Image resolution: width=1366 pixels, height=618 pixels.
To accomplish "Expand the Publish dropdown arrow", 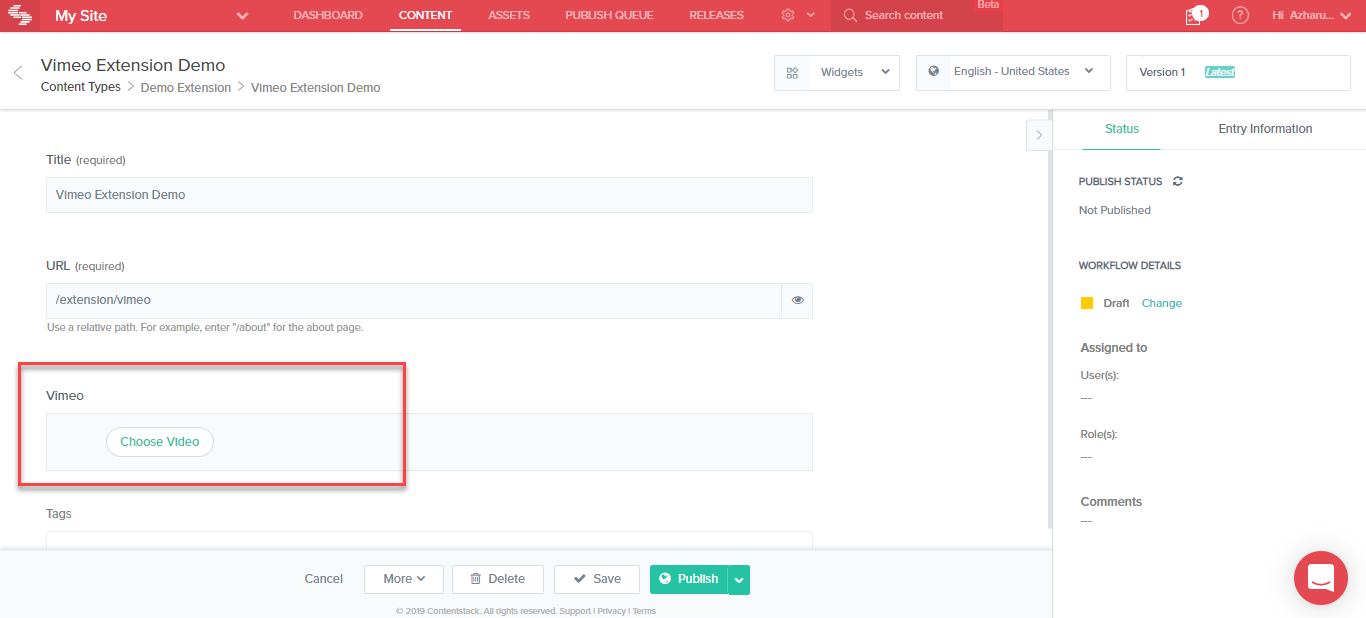I will click(739, 580).
